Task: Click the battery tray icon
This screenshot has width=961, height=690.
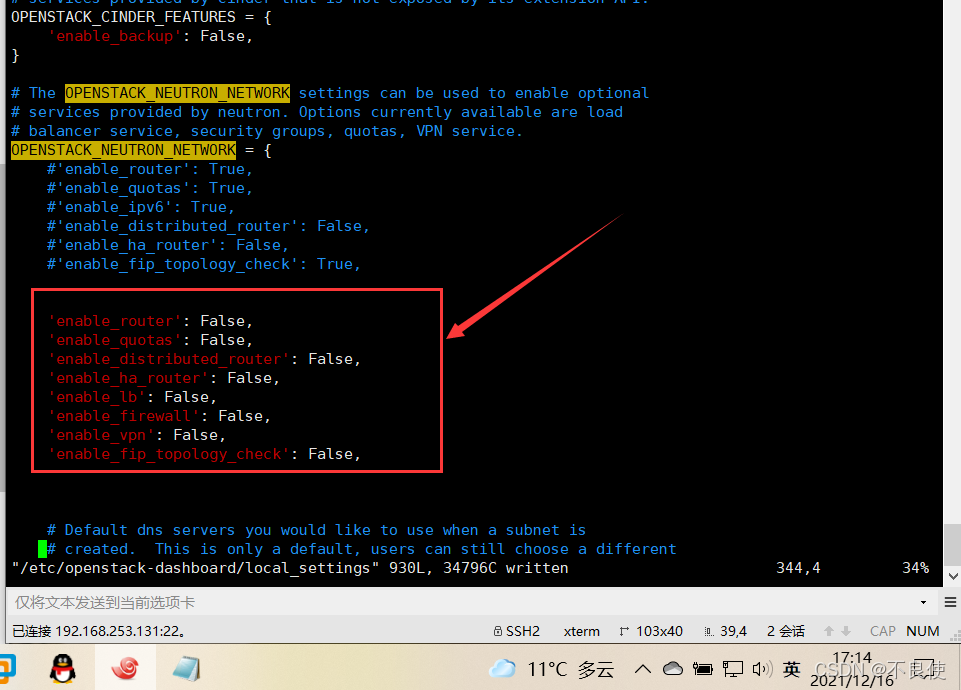Action: (x=702, y=669)
